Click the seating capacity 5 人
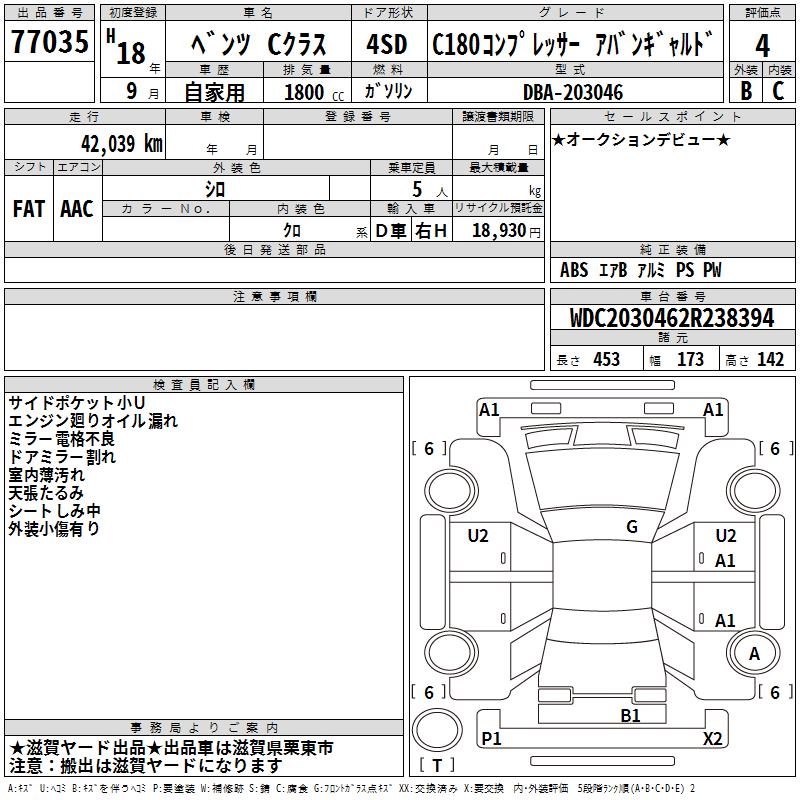Screen dimensions: 800x800 click(430, 190)
